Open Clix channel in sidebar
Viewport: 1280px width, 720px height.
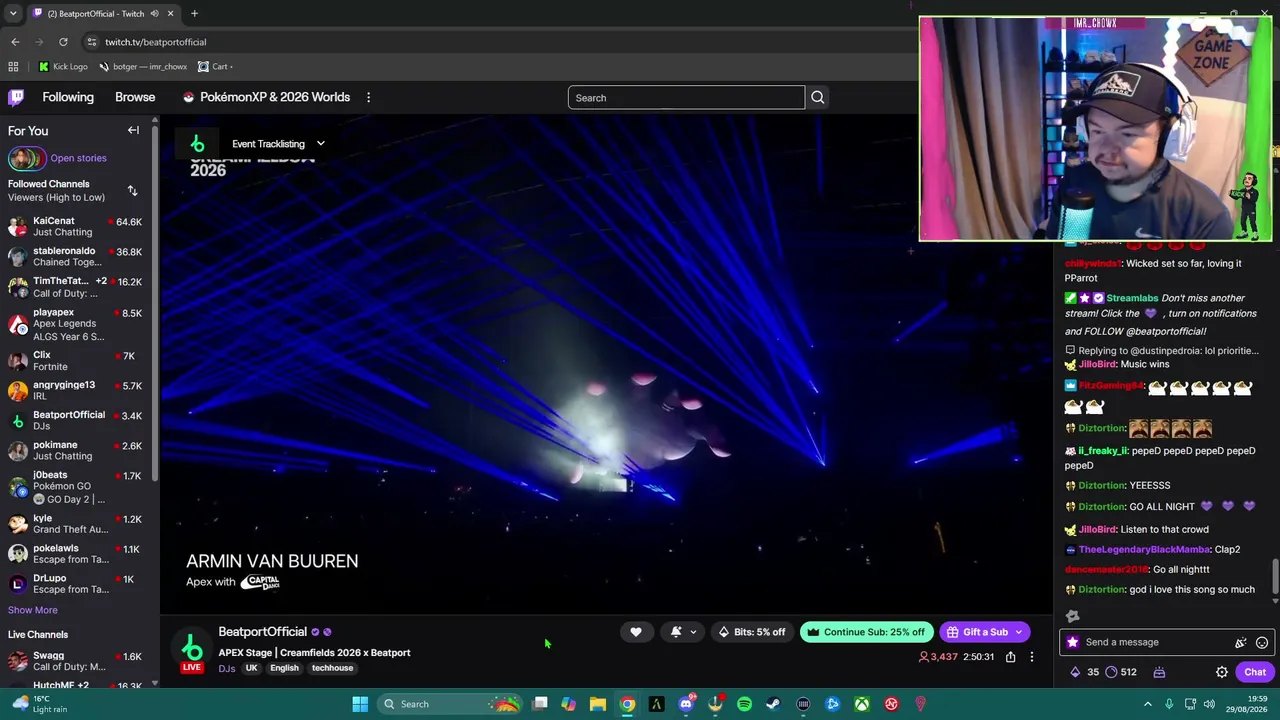point(75,361)
